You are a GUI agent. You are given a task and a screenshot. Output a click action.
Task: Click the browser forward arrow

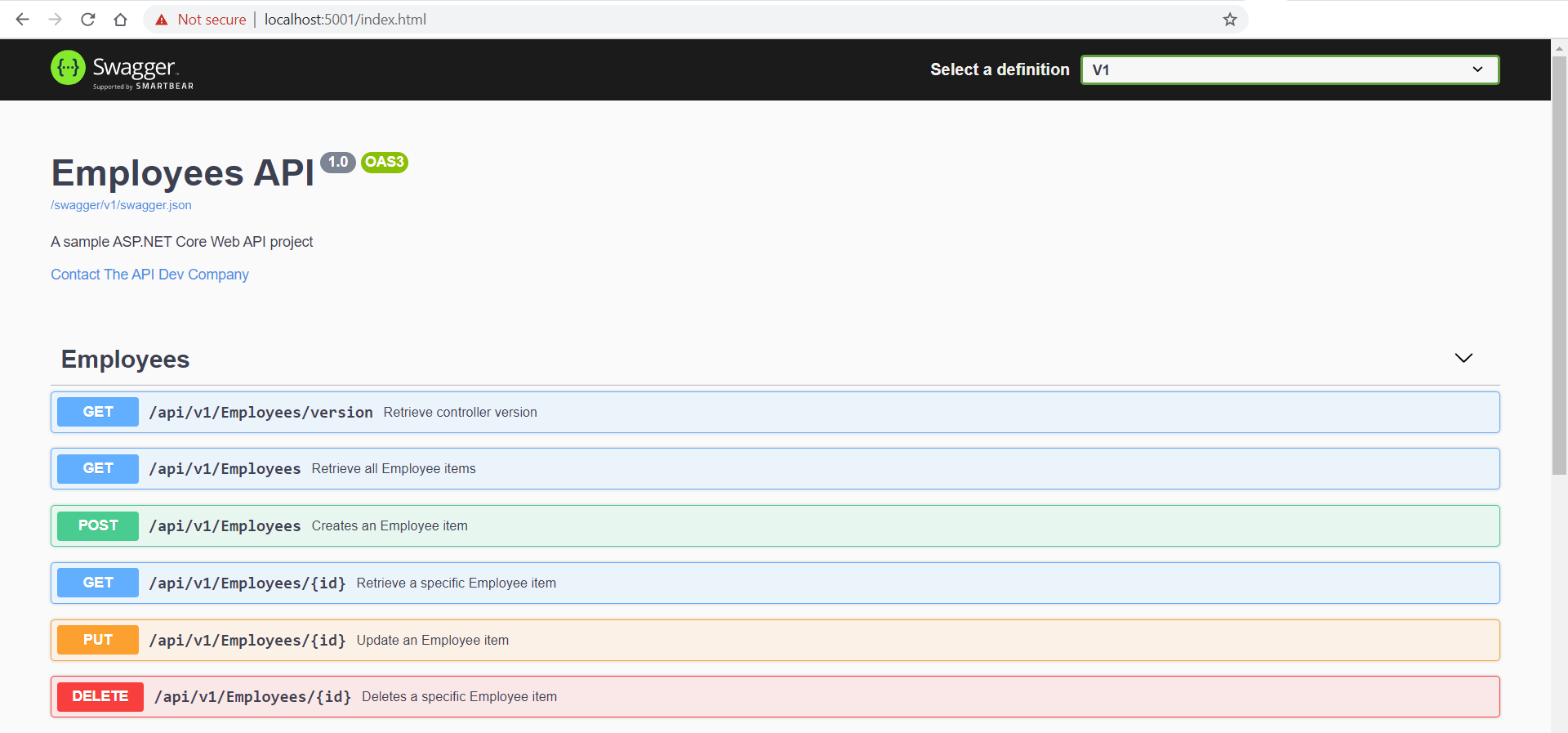pos(55,20)
